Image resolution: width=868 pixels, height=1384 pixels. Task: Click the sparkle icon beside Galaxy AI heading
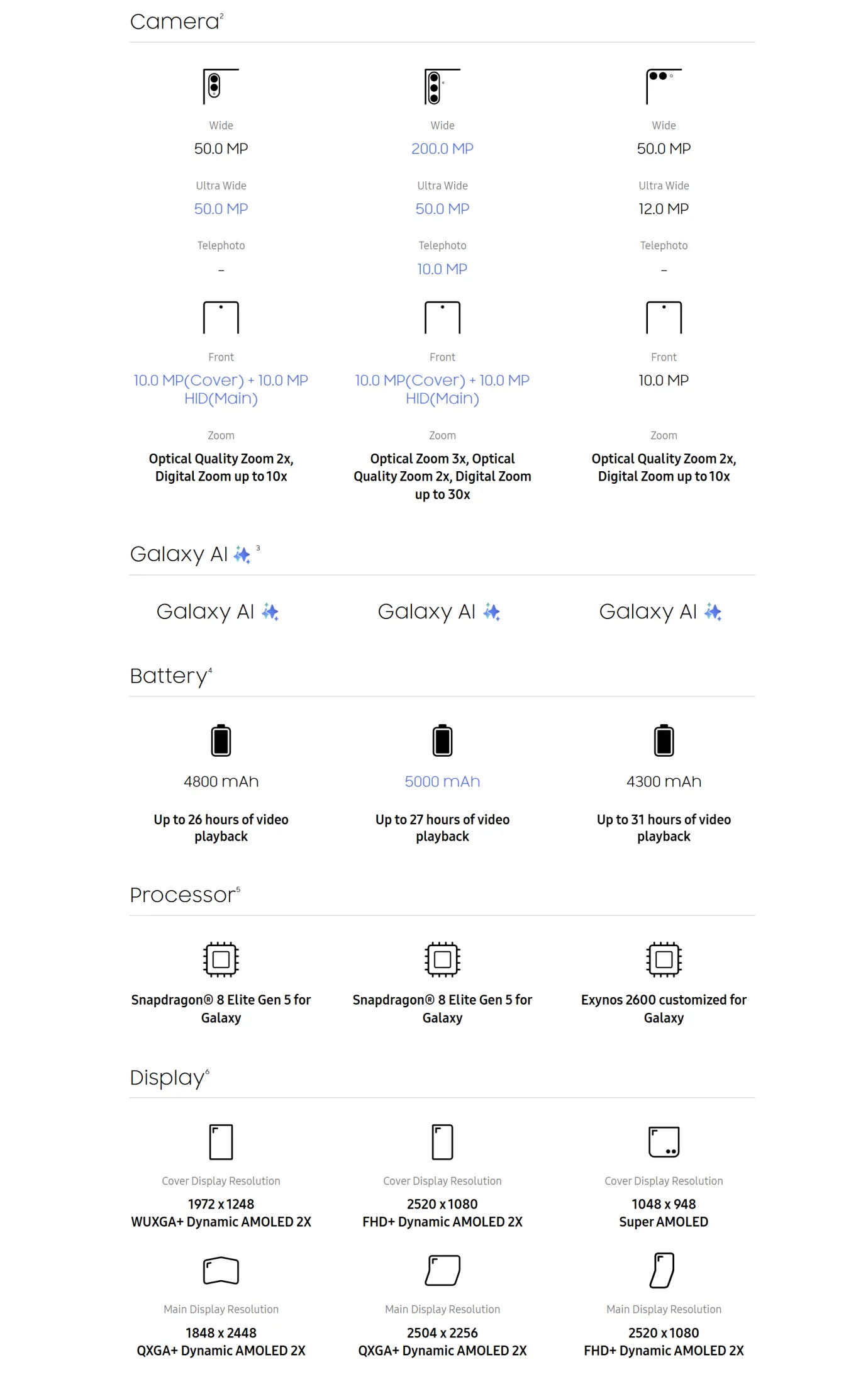242,555
